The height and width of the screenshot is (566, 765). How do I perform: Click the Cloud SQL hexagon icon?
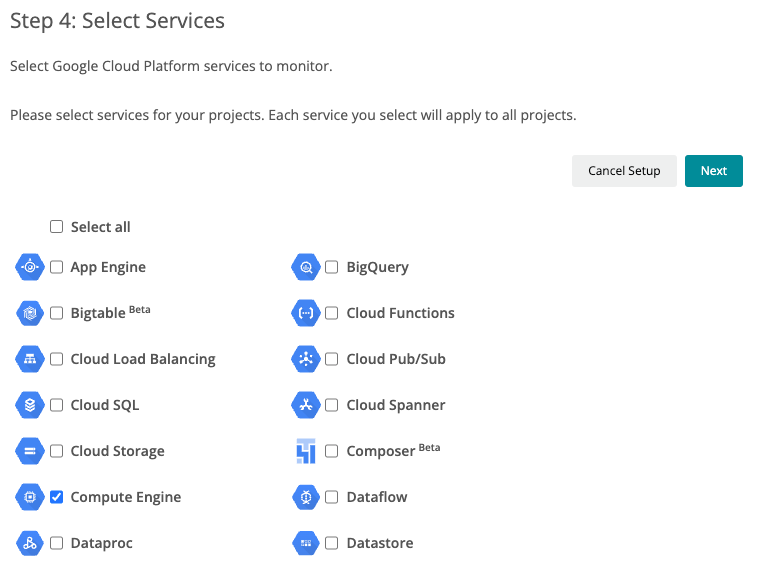(x=30, y=405)
